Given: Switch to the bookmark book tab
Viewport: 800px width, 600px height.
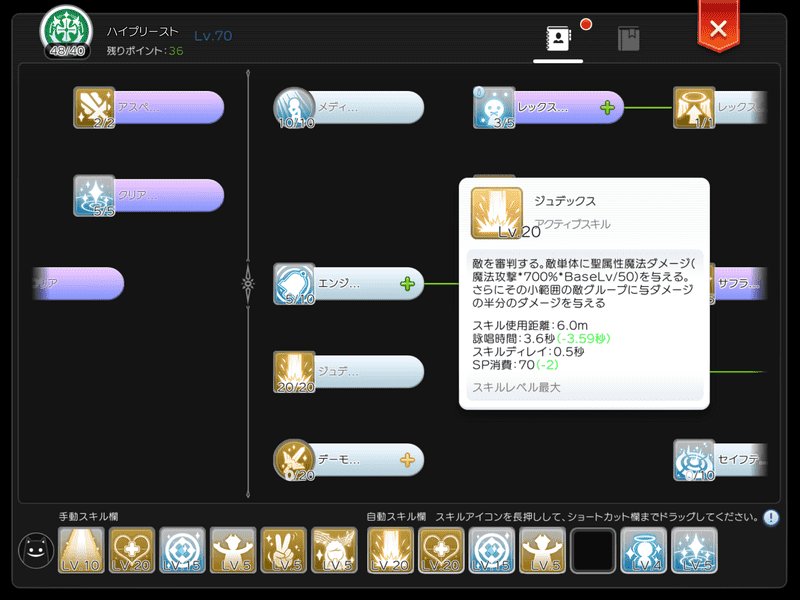Looking at the screenshot, I should pyautogui.click(x=629, y=38).
